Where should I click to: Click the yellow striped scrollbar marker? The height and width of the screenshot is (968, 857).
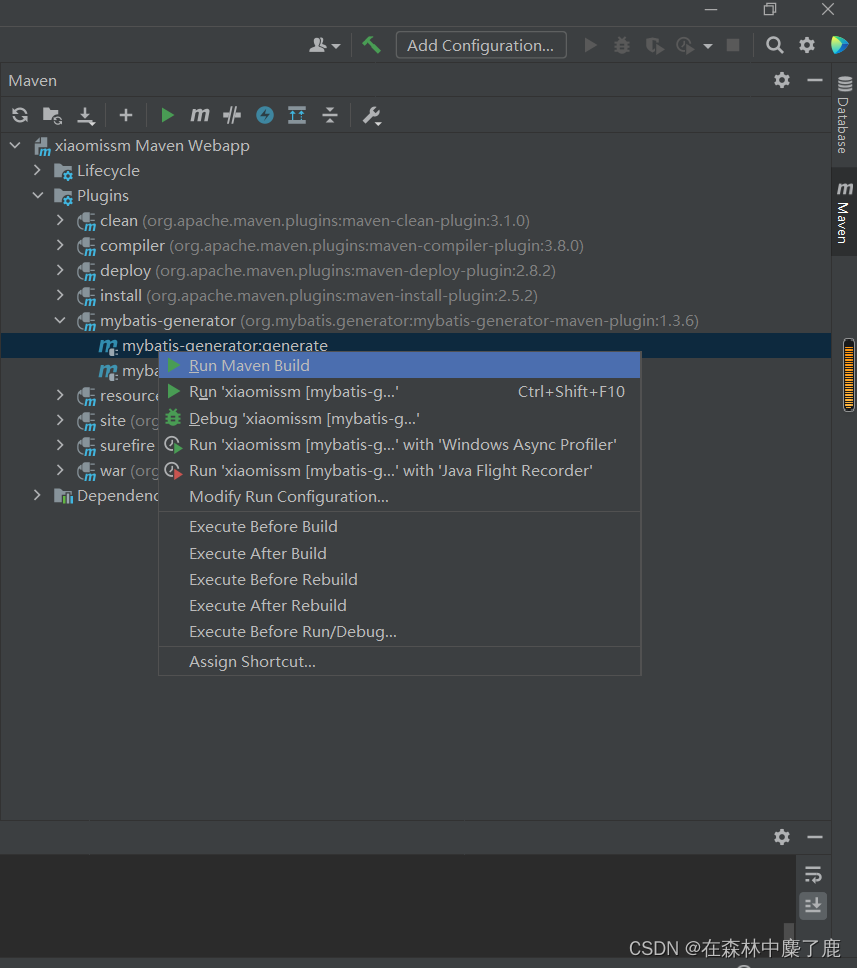tap(849, 375)
